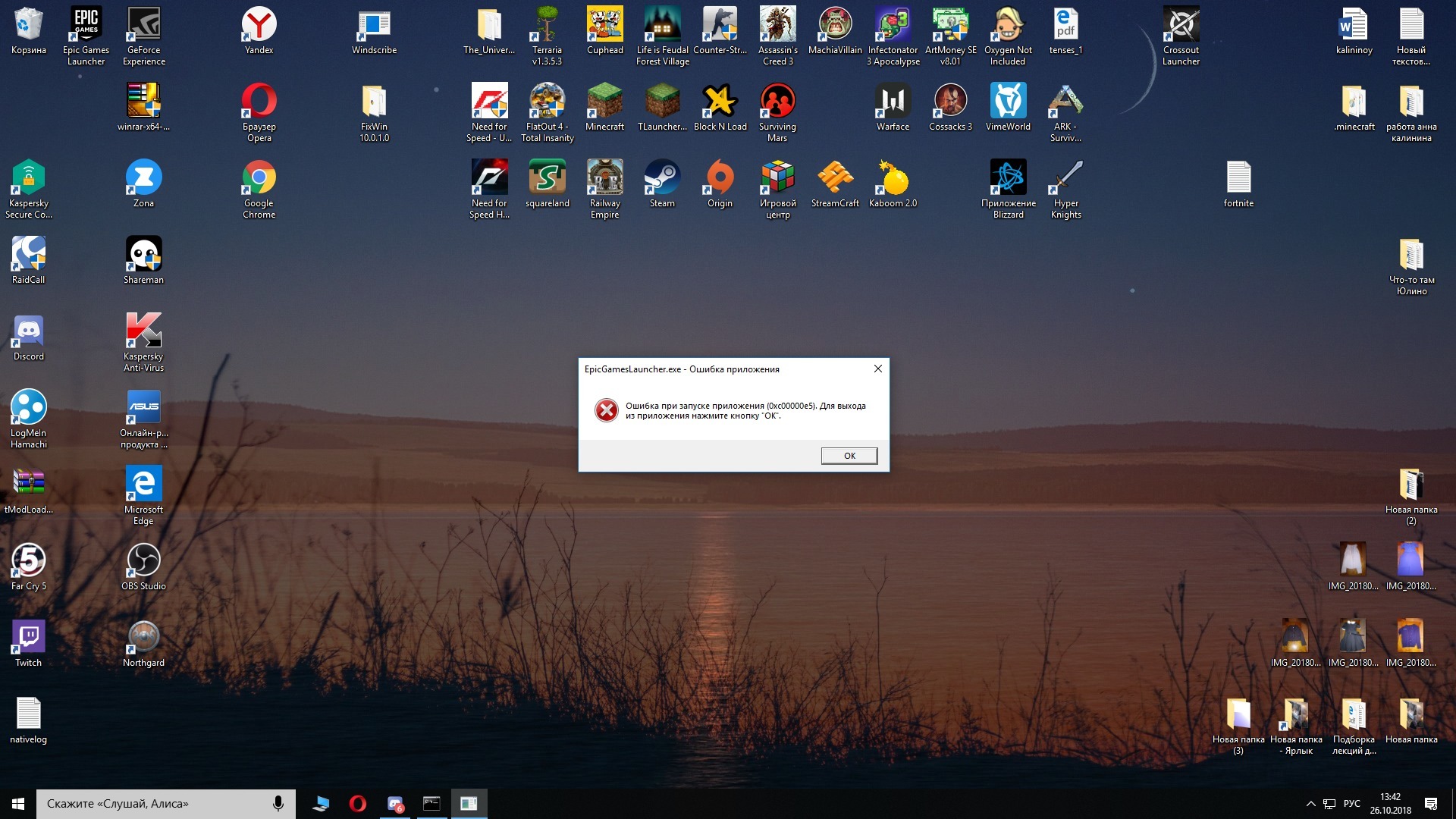Open the Opera taskbar button
The height and width of the screenshot is (819, 1456).
(x=358, y=804)
